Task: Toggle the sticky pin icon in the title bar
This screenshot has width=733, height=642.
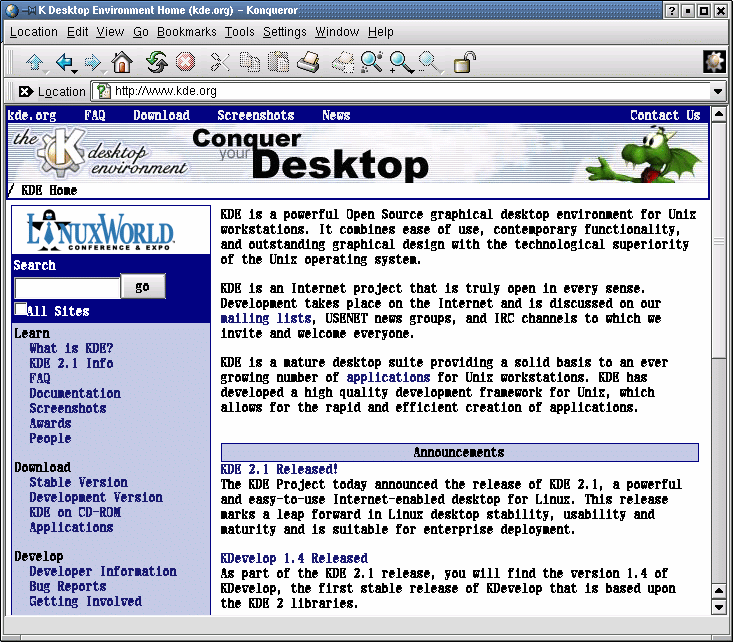Action: point(29,10)
